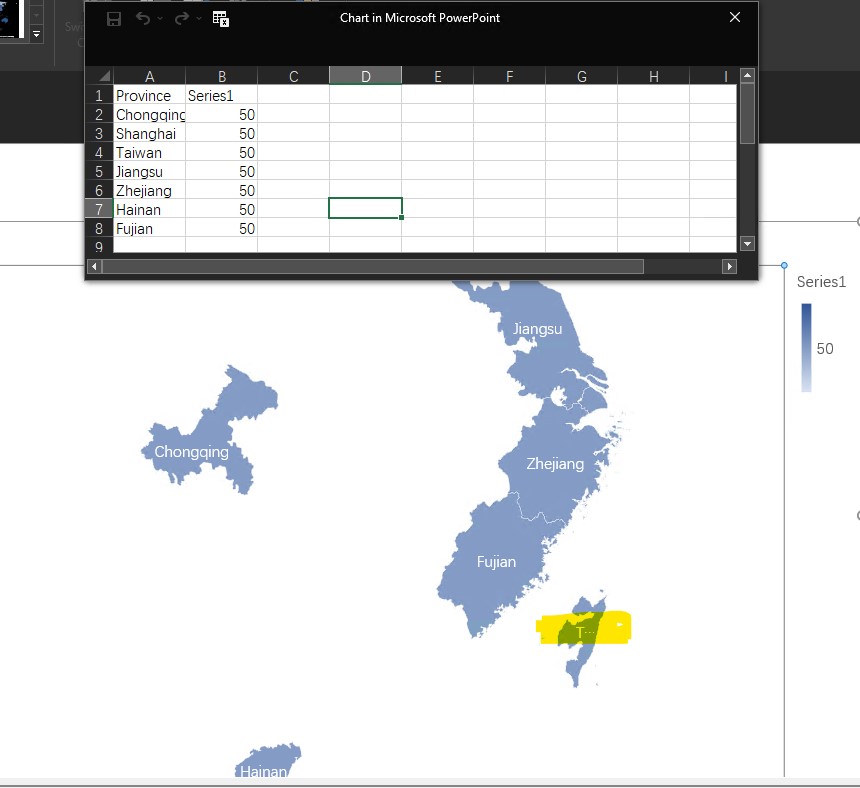Click the slide thumbnail in PowerPoint window
860x788 pixels.
(12, 19)
